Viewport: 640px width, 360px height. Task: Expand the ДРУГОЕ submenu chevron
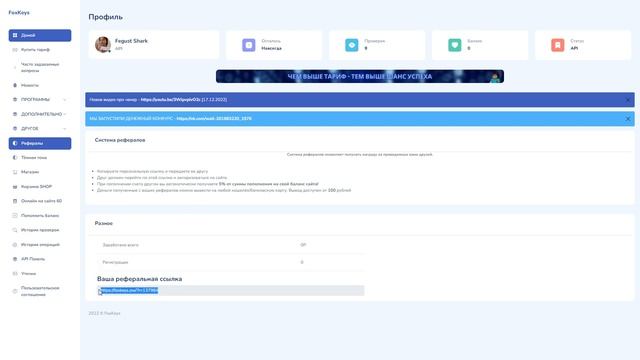[64, 129]
